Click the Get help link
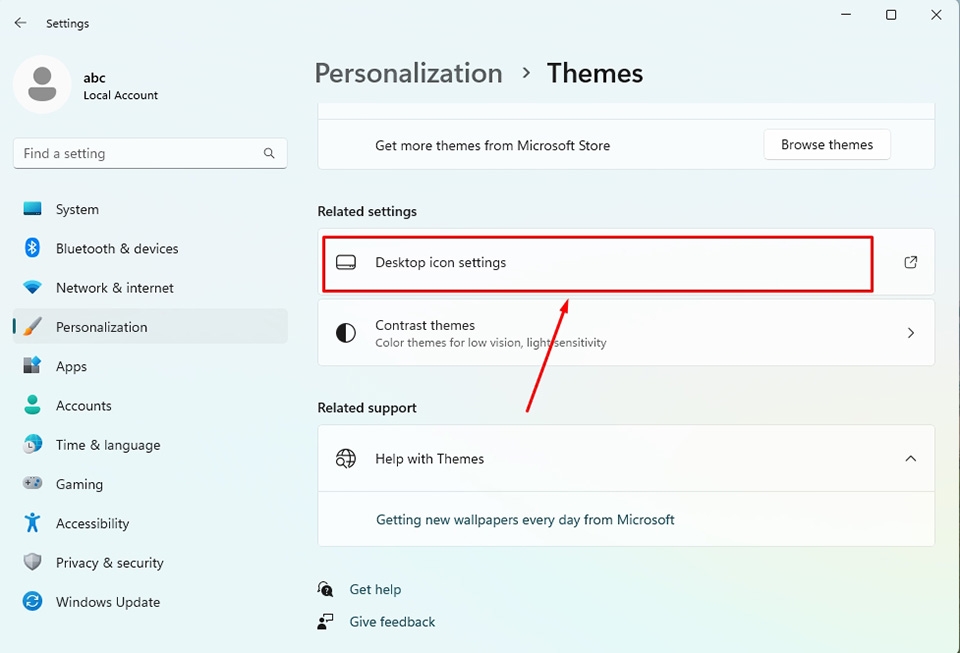960x653 pixels. click(375, 589)
